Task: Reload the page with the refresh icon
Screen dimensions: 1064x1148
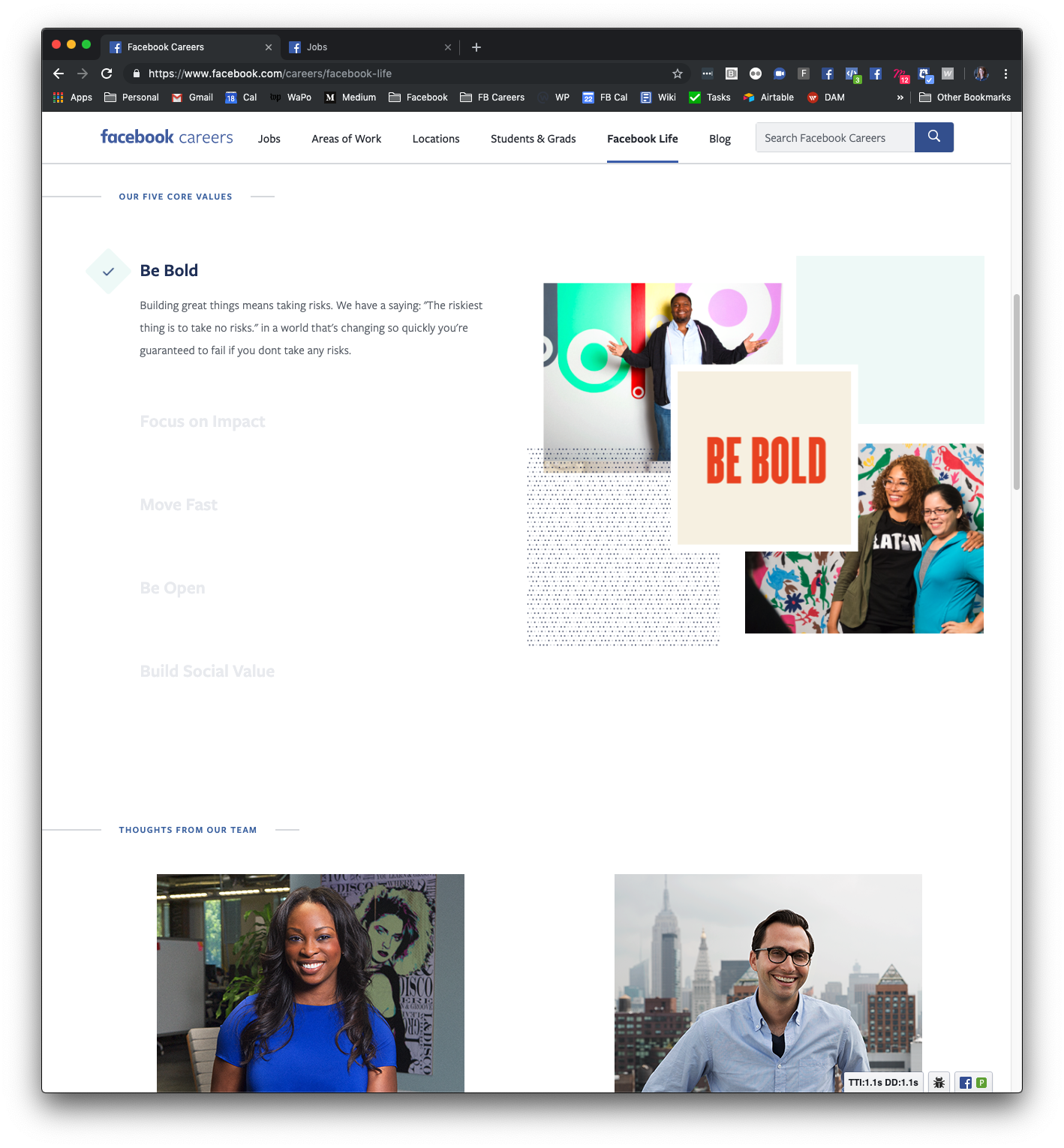Action: 107,74
